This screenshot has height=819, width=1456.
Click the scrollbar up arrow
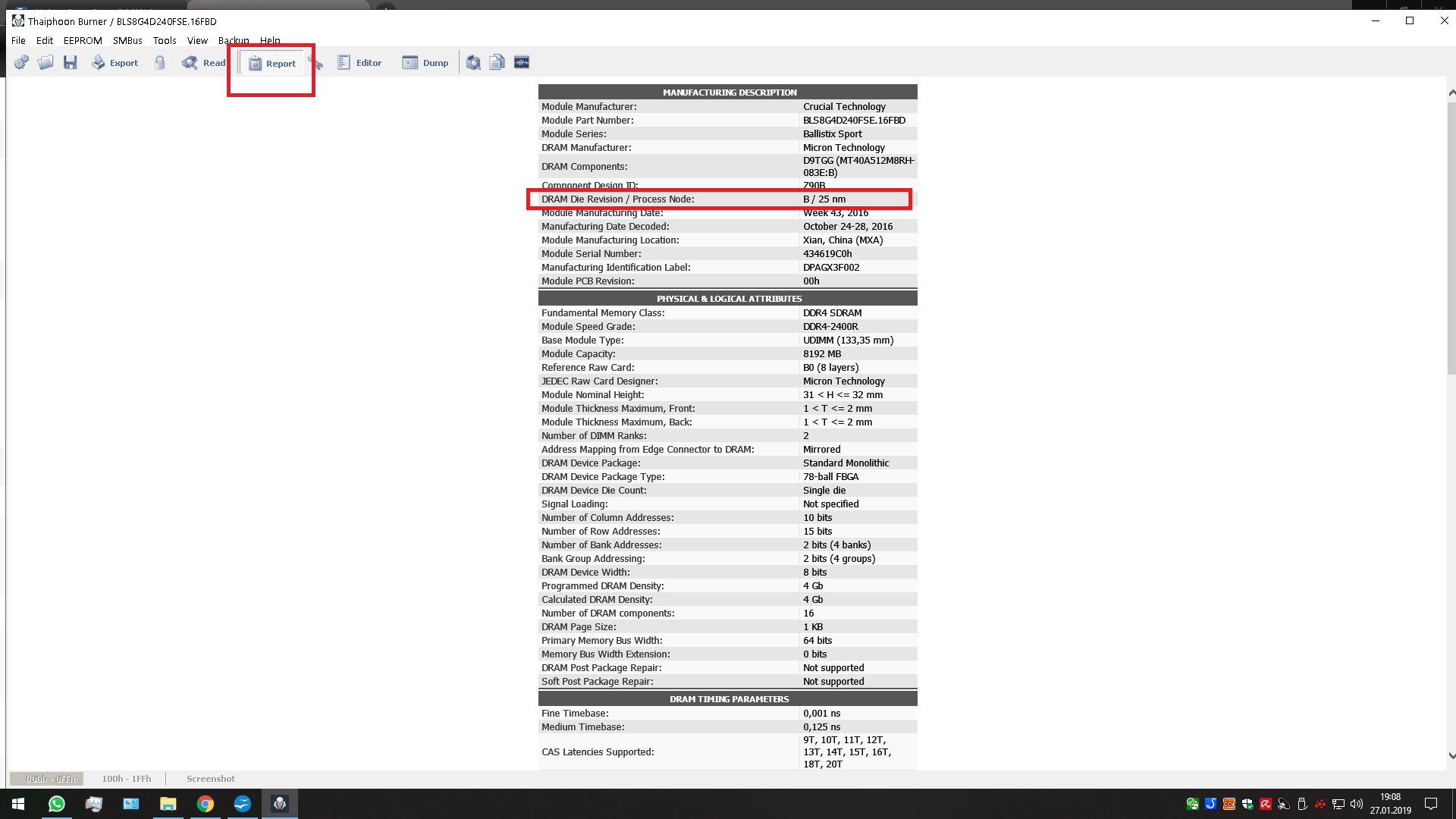pos(1451,93)
